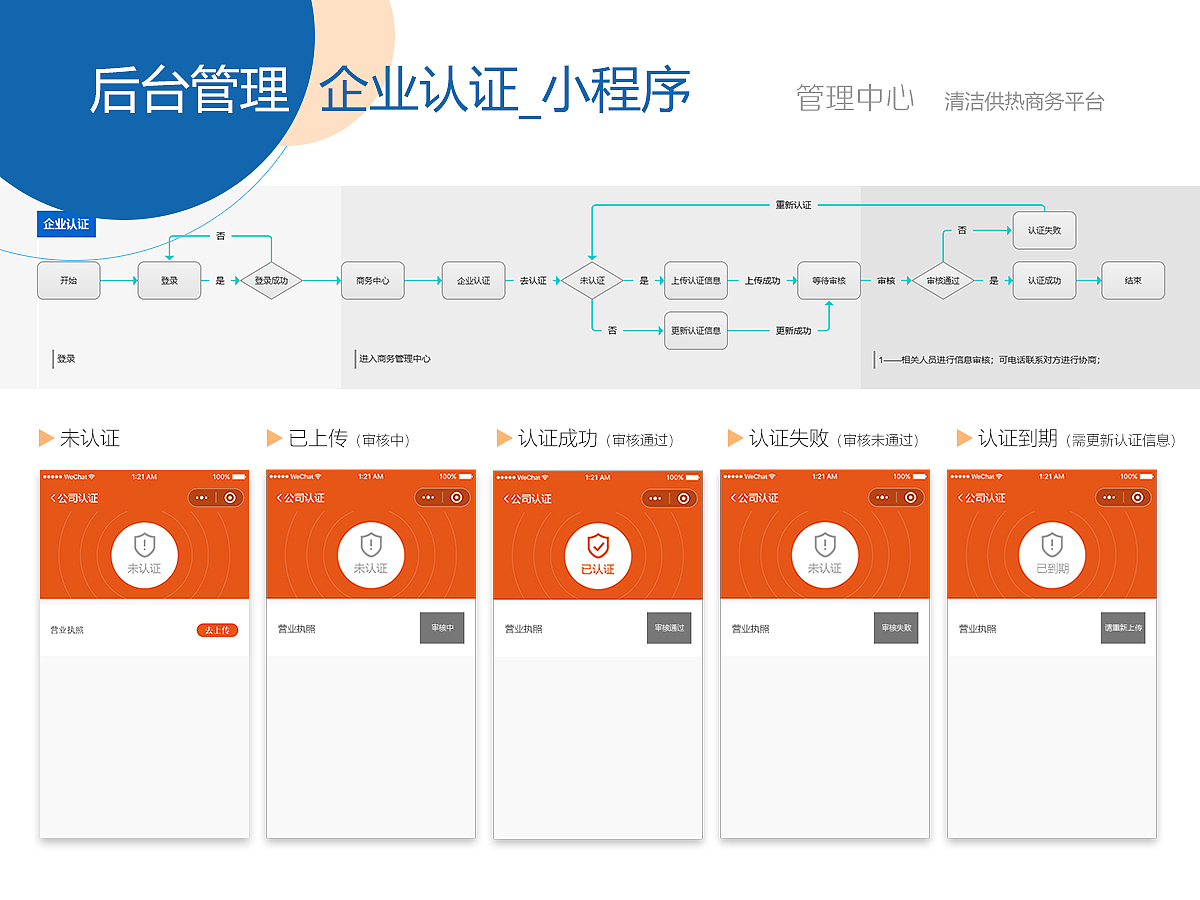1200x900 pixels.
Task: Go back from 公司认证 on the 已上传 phone screen
Action: (x=280, y=498)
